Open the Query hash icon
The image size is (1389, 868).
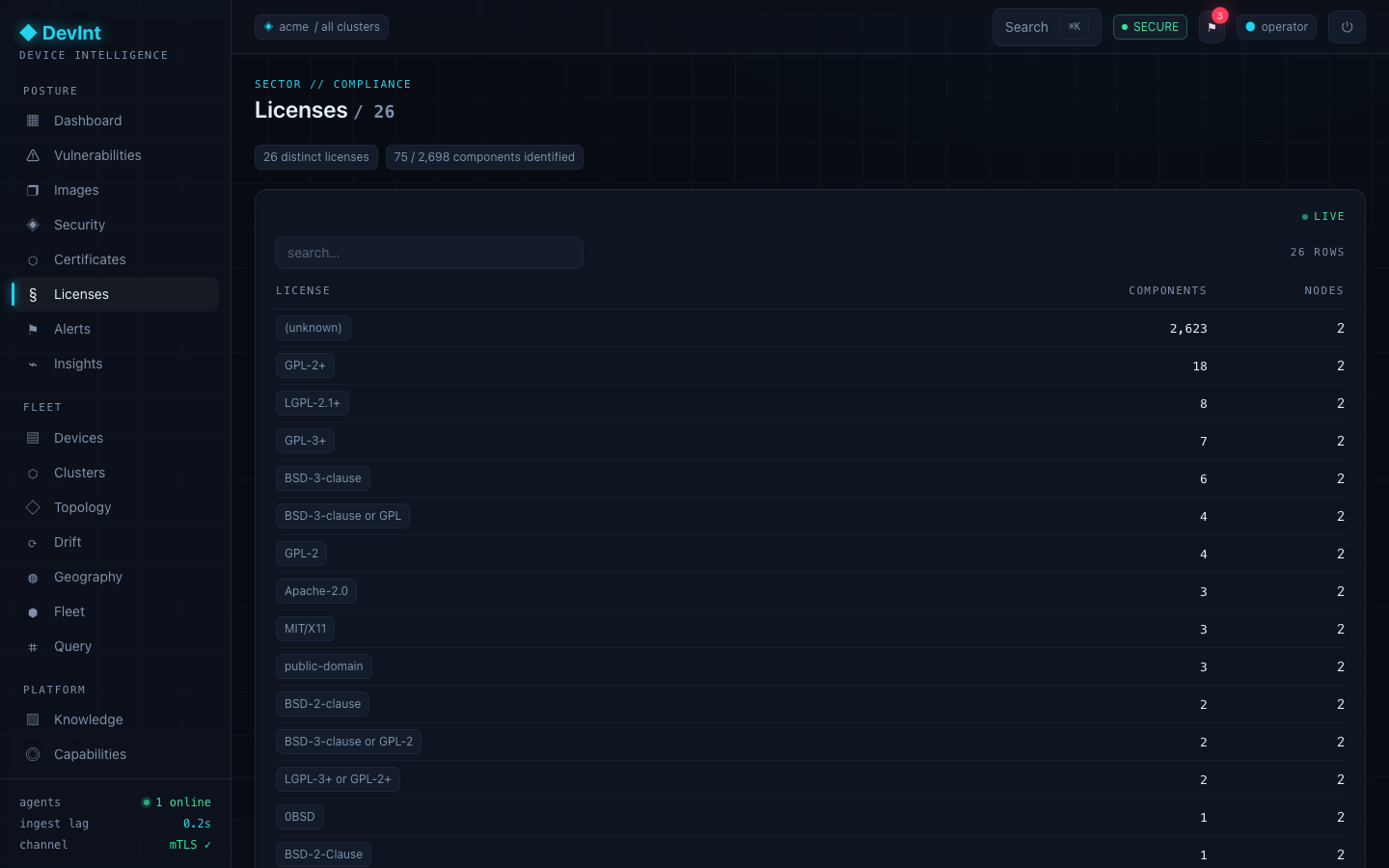(x=33, y=646)
